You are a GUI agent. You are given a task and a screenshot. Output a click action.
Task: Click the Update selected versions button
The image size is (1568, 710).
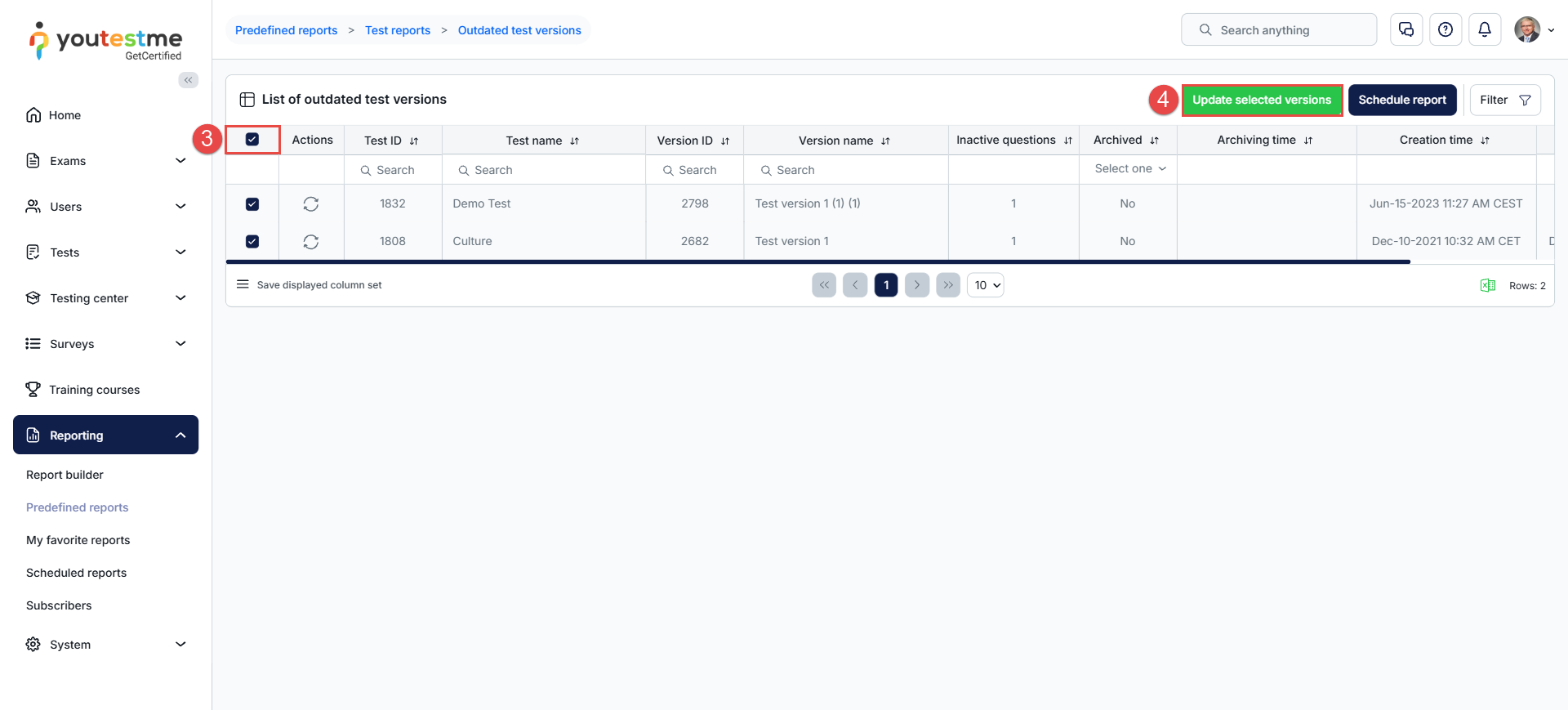(x=1262, y=100)
